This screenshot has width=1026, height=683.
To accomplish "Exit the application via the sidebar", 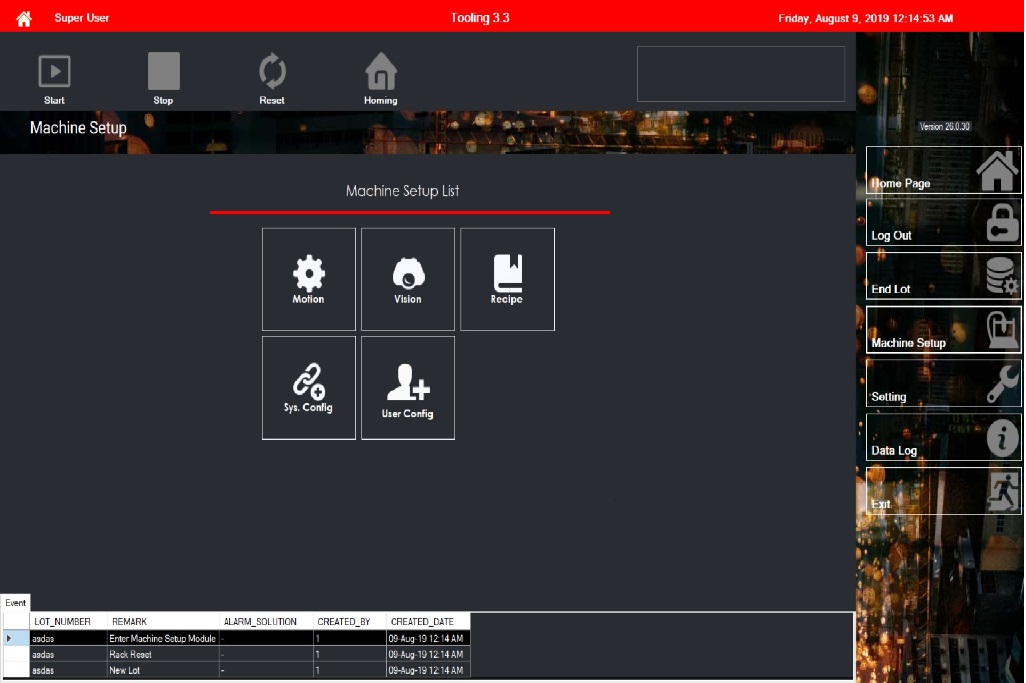I will (940, 492).
